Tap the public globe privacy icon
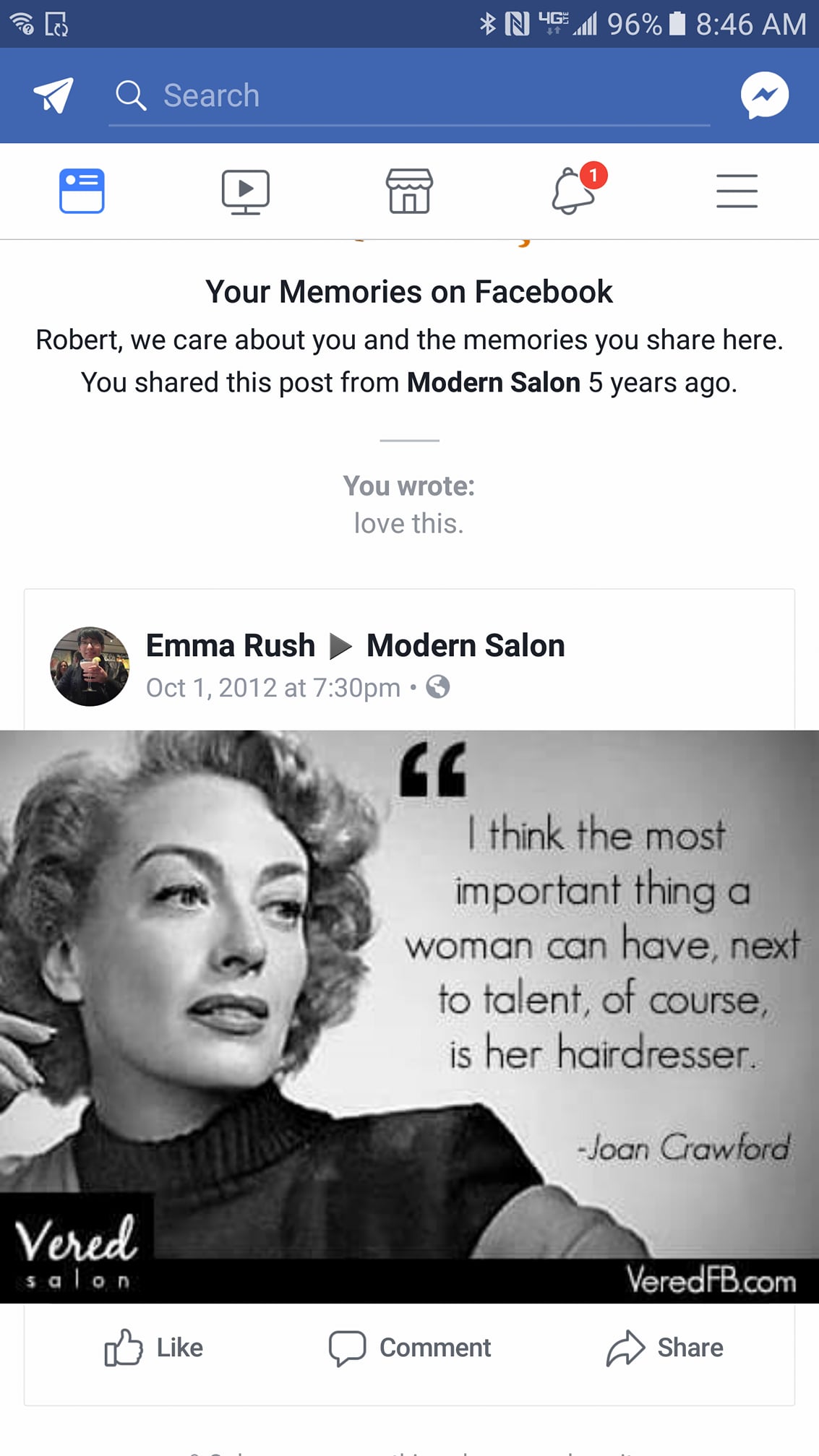Viewport: 819px width, 1456px height. [437, 686]
